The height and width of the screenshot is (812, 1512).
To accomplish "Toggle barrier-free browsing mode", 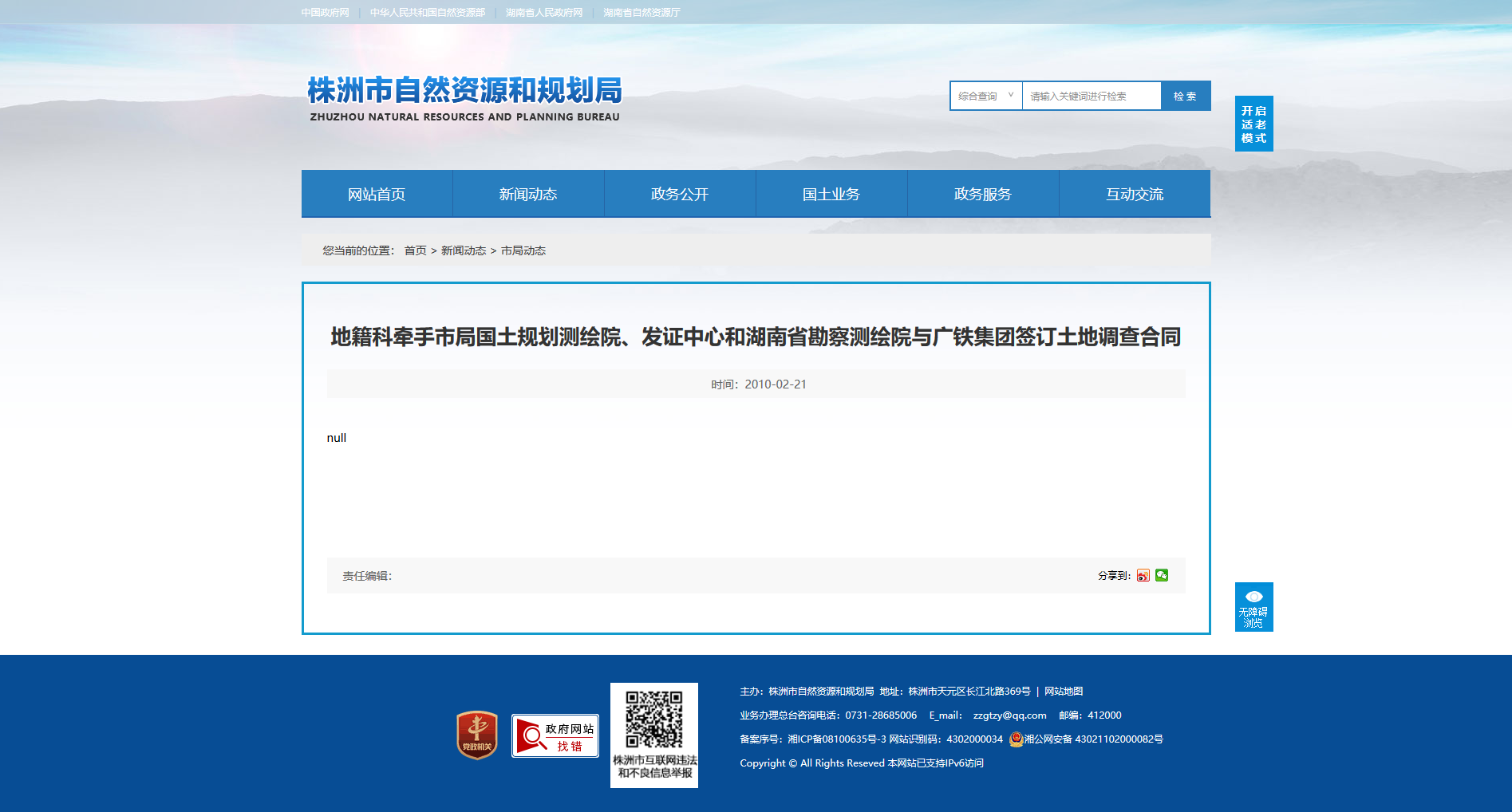I will click(1253, 607).
